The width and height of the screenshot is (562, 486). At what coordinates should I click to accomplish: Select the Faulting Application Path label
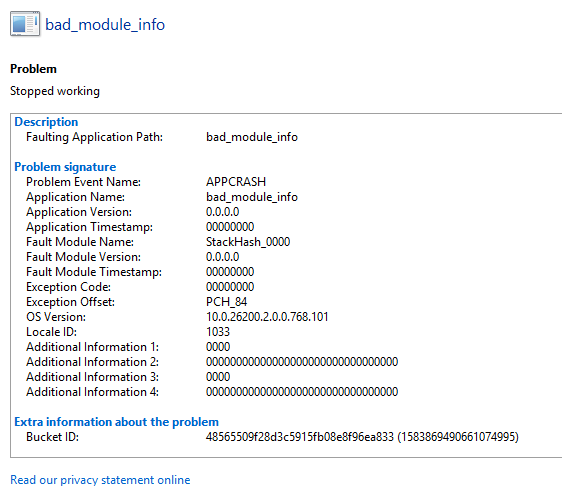tap(95, 137)
